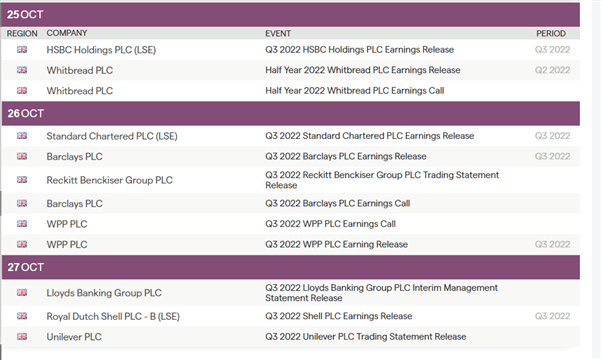The height and width of the screenshot is (360, 602).
Task: Click the UK flag beside Reckitt Benckiser Group PLC
Action: pyautogui.click(x=22, y=180)
